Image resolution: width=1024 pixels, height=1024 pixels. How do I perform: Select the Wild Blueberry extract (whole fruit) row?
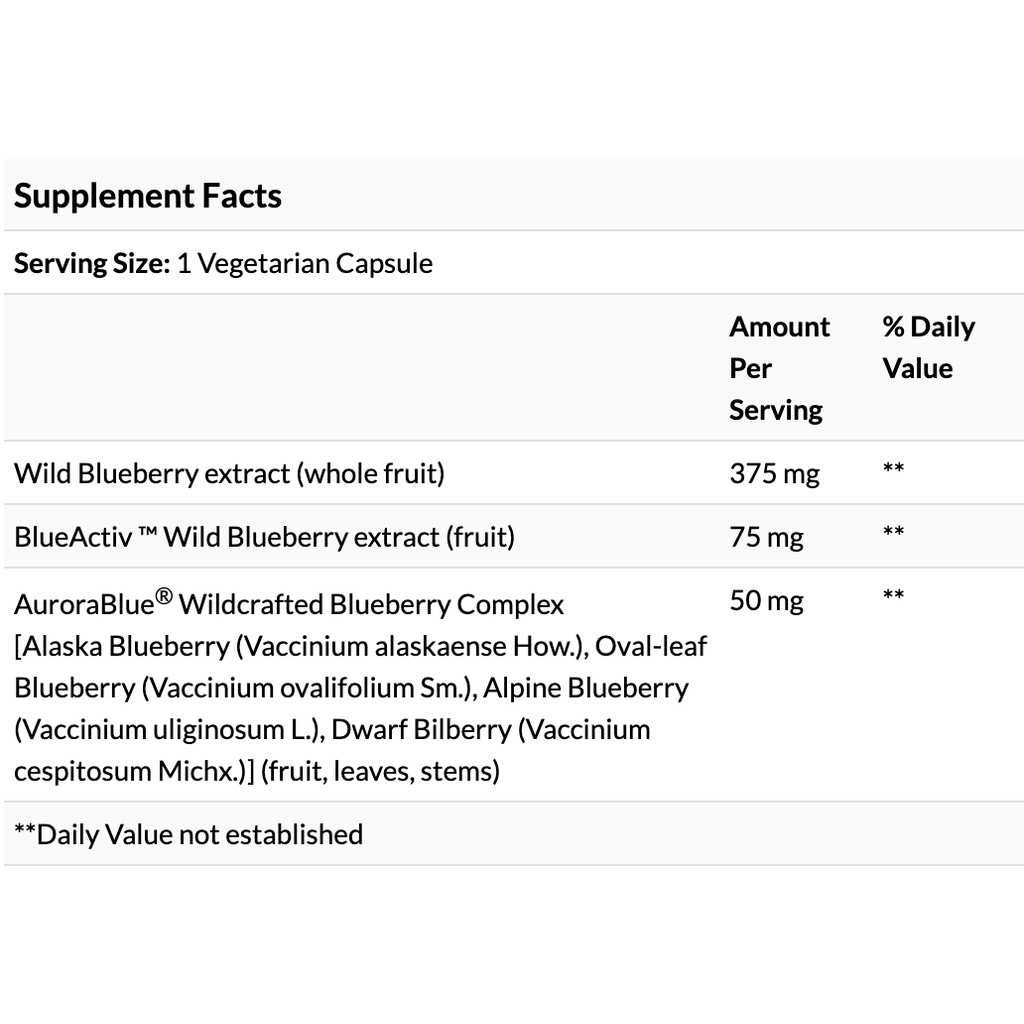click(512, 473)
